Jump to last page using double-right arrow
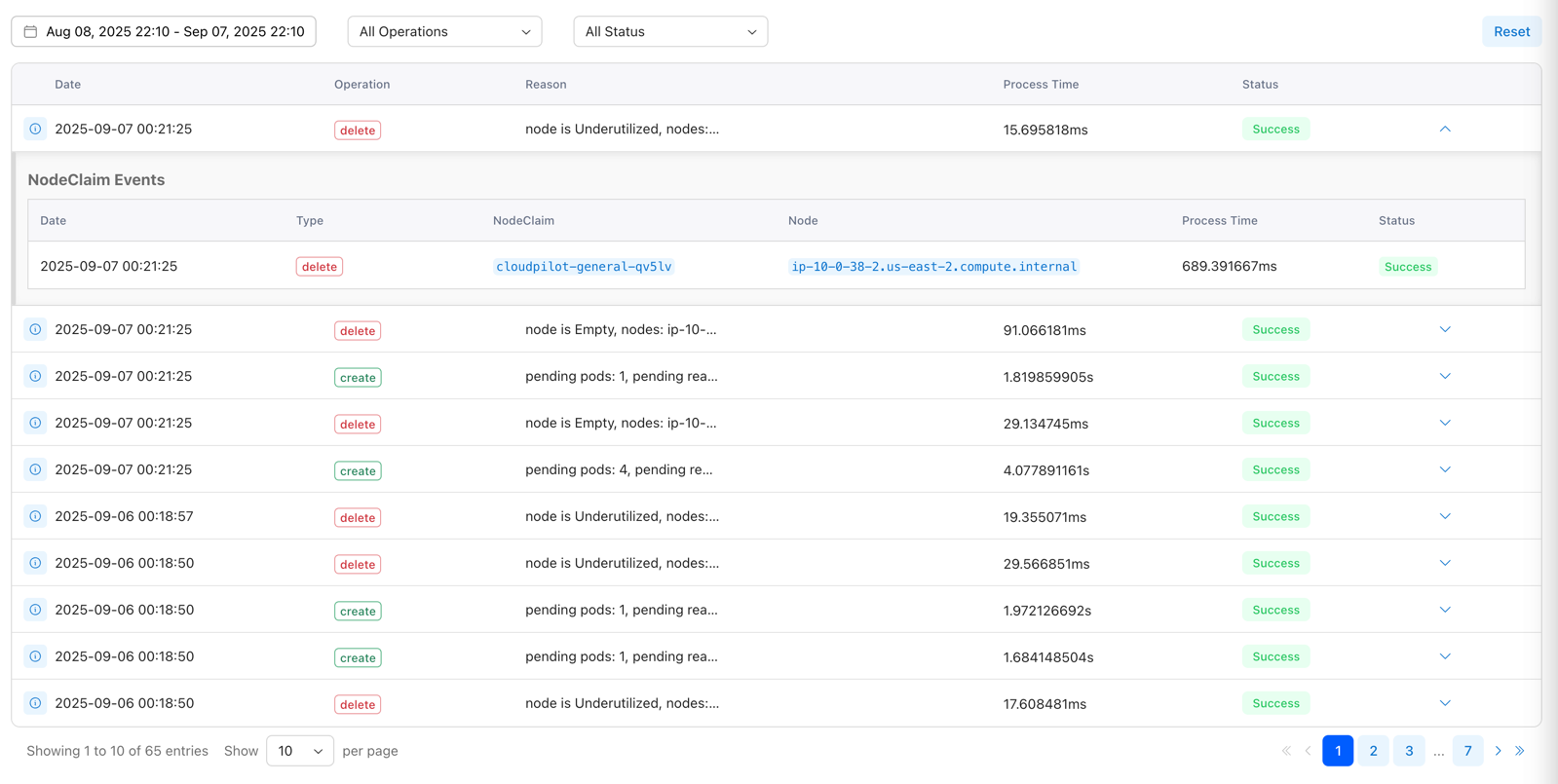Image resolution: width=1558 pixels, height=784 pixels. 1520,751
